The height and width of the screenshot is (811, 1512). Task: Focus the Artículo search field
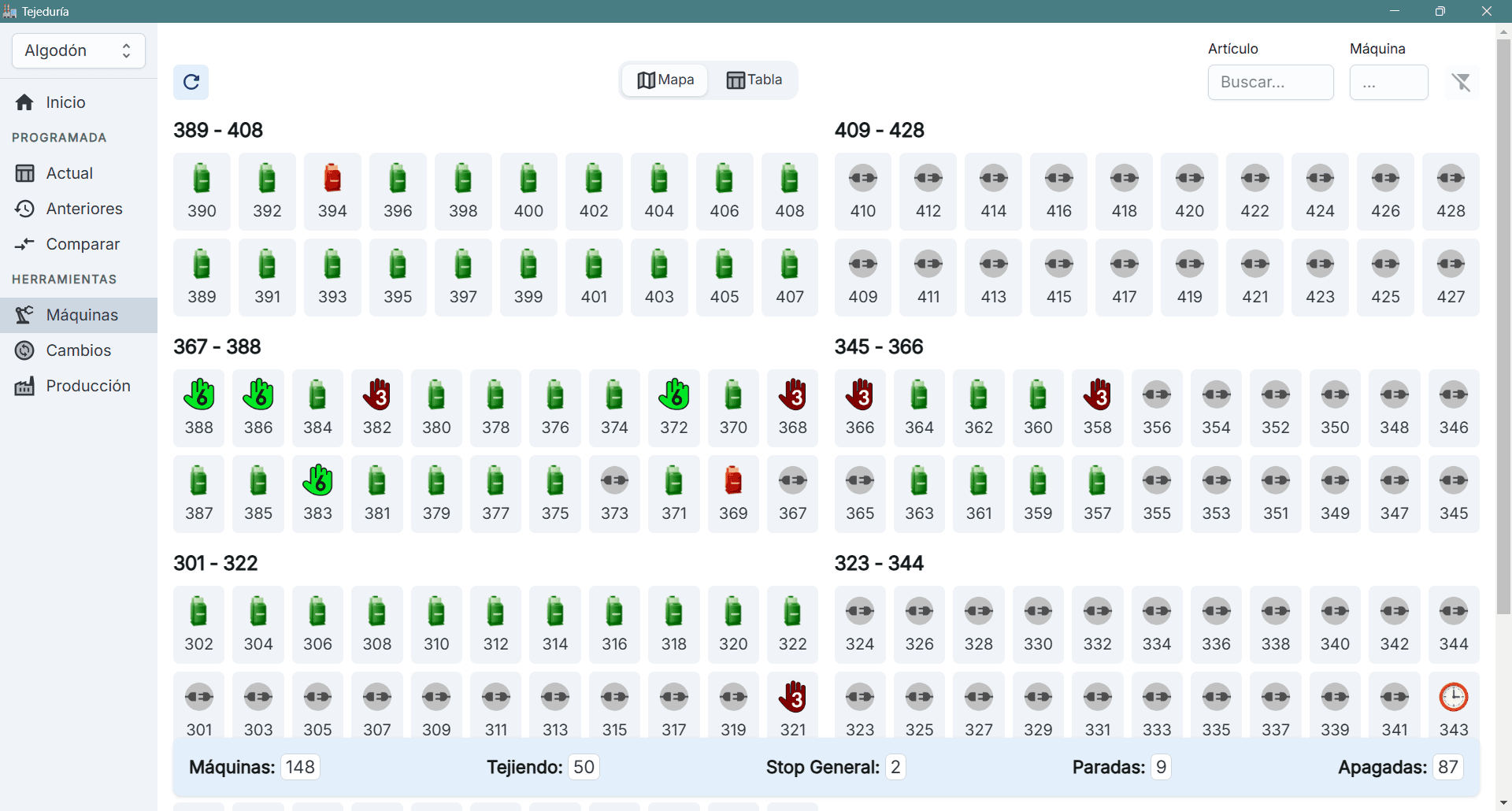tap(1270, 83)
